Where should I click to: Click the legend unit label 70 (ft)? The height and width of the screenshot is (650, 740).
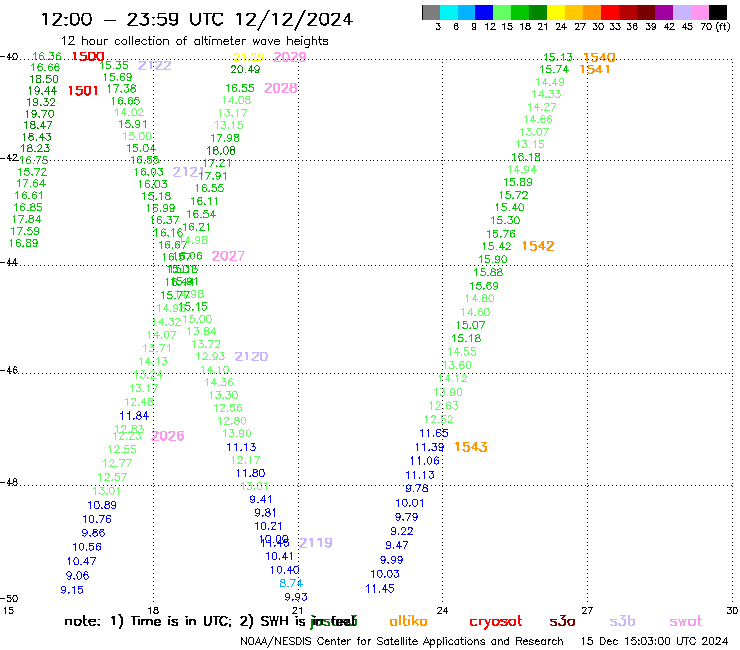[715, 26]
